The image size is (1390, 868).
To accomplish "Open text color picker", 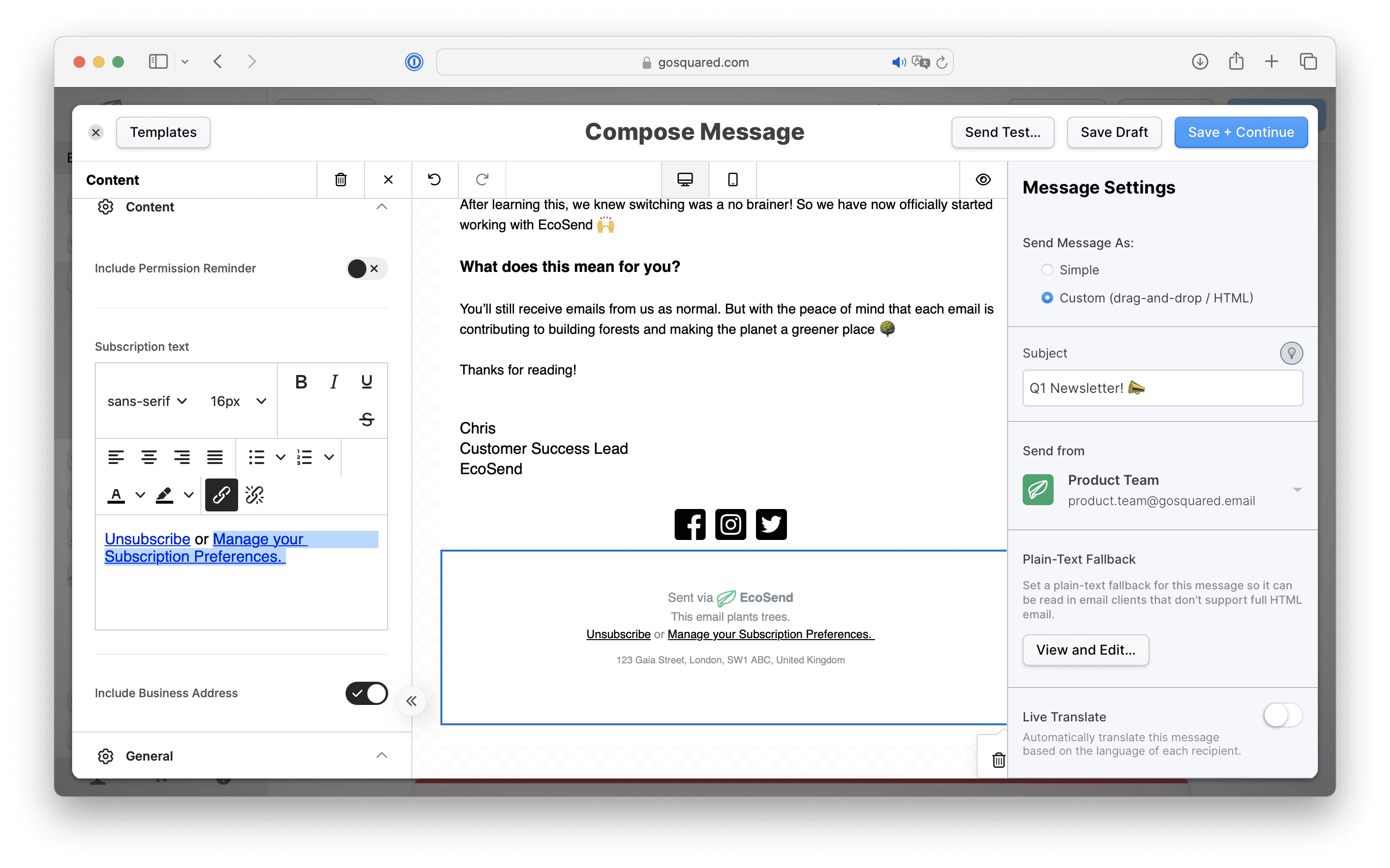I will pos(116,495).
